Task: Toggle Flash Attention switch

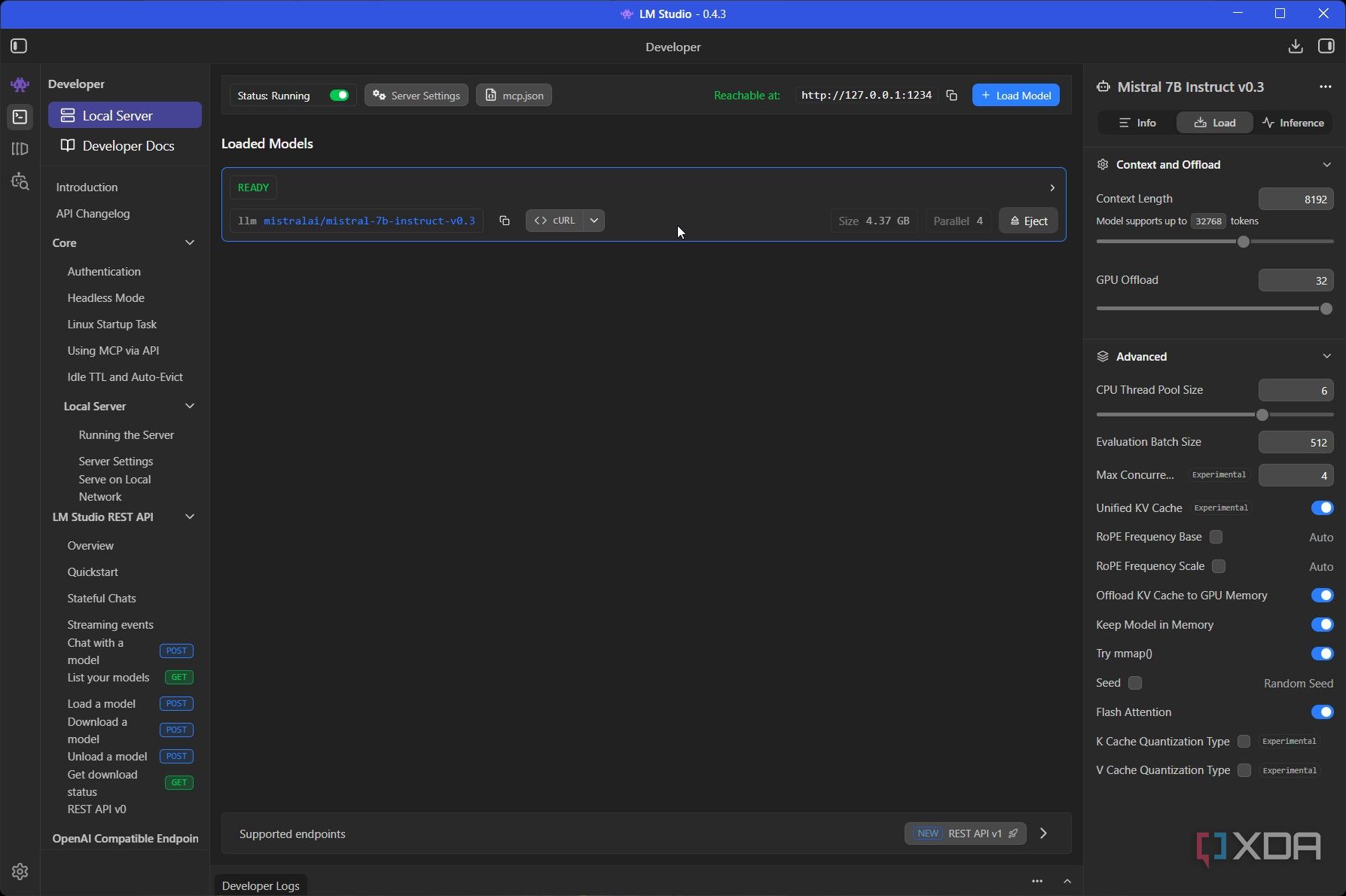Action: pos(1322,712)
